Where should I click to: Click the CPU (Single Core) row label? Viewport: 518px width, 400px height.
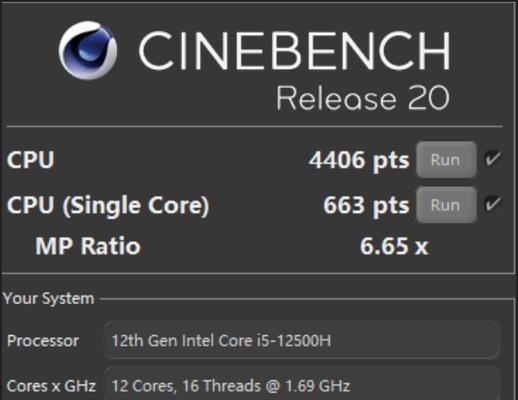click(x=108, y=205)
